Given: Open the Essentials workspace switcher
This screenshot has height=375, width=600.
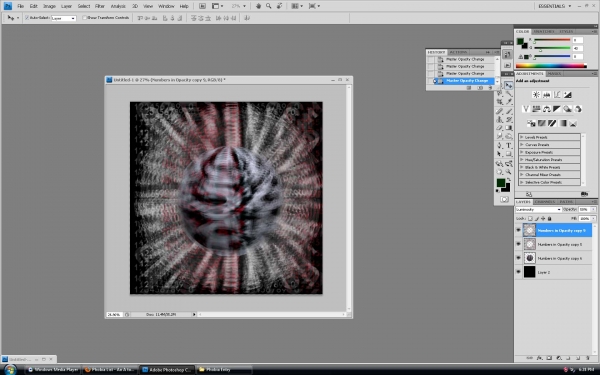Looking at the screenshot, I should (554, 6).
